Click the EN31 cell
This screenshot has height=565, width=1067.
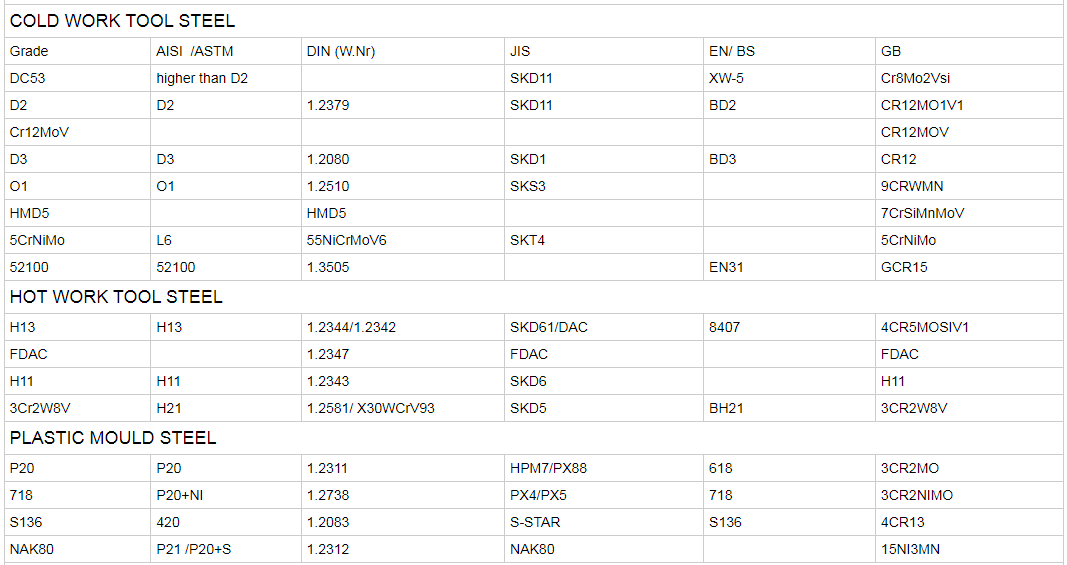[726, 267]
